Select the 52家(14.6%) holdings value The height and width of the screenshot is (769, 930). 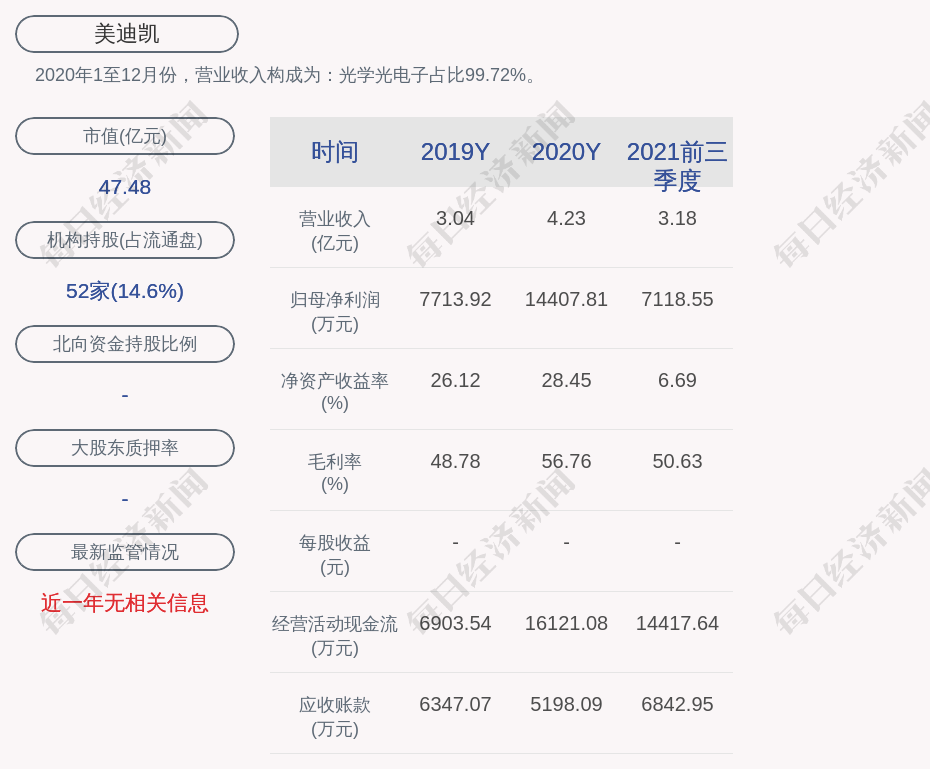[x=125, y=291]
